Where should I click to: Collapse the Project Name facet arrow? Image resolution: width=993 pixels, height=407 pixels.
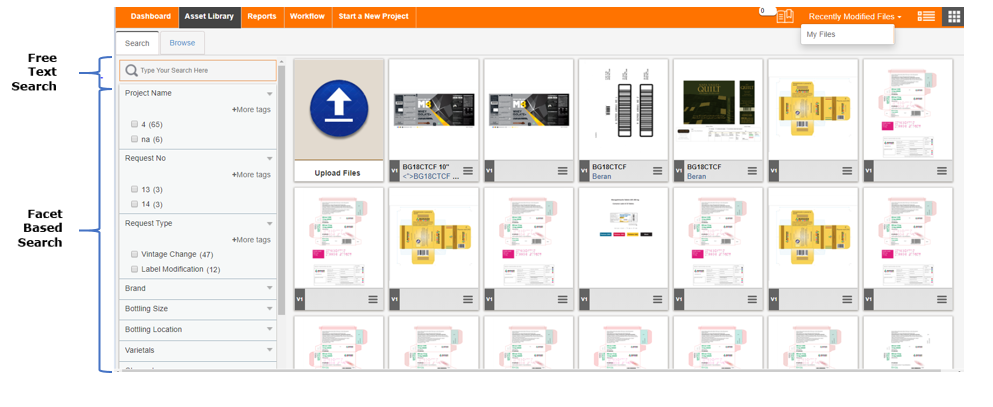pos(270,94)
